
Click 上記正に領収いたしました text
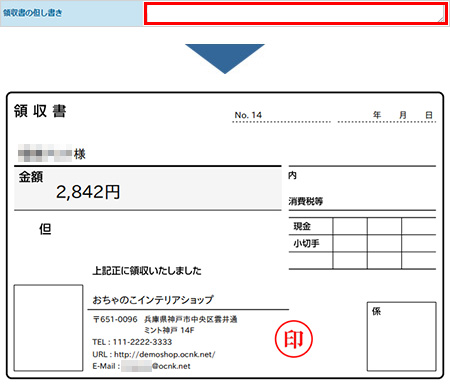pyautogui.click(x=147, y=270)
